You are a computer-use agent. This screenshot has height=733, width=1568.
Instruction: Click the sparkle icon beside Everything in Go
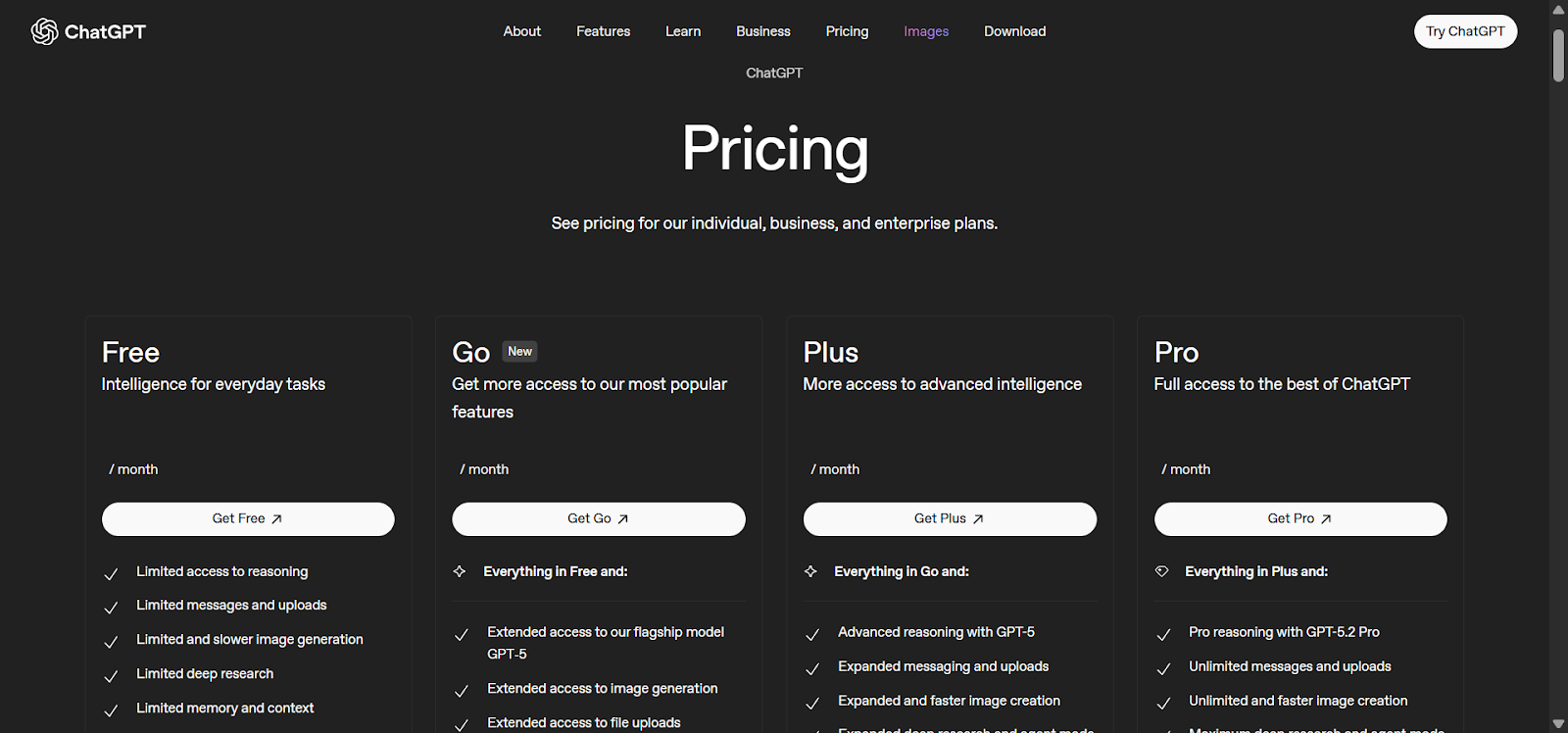coord(810,571)
